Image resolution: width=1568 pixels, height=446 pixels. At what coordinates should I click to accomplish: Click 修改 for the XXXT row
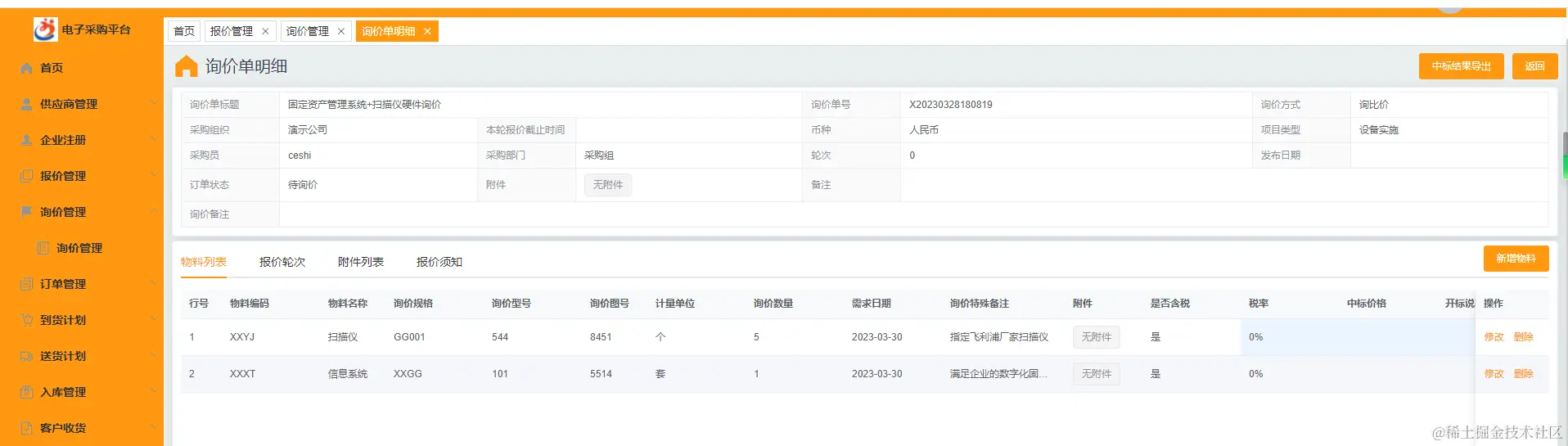[x=1494, y=374]
